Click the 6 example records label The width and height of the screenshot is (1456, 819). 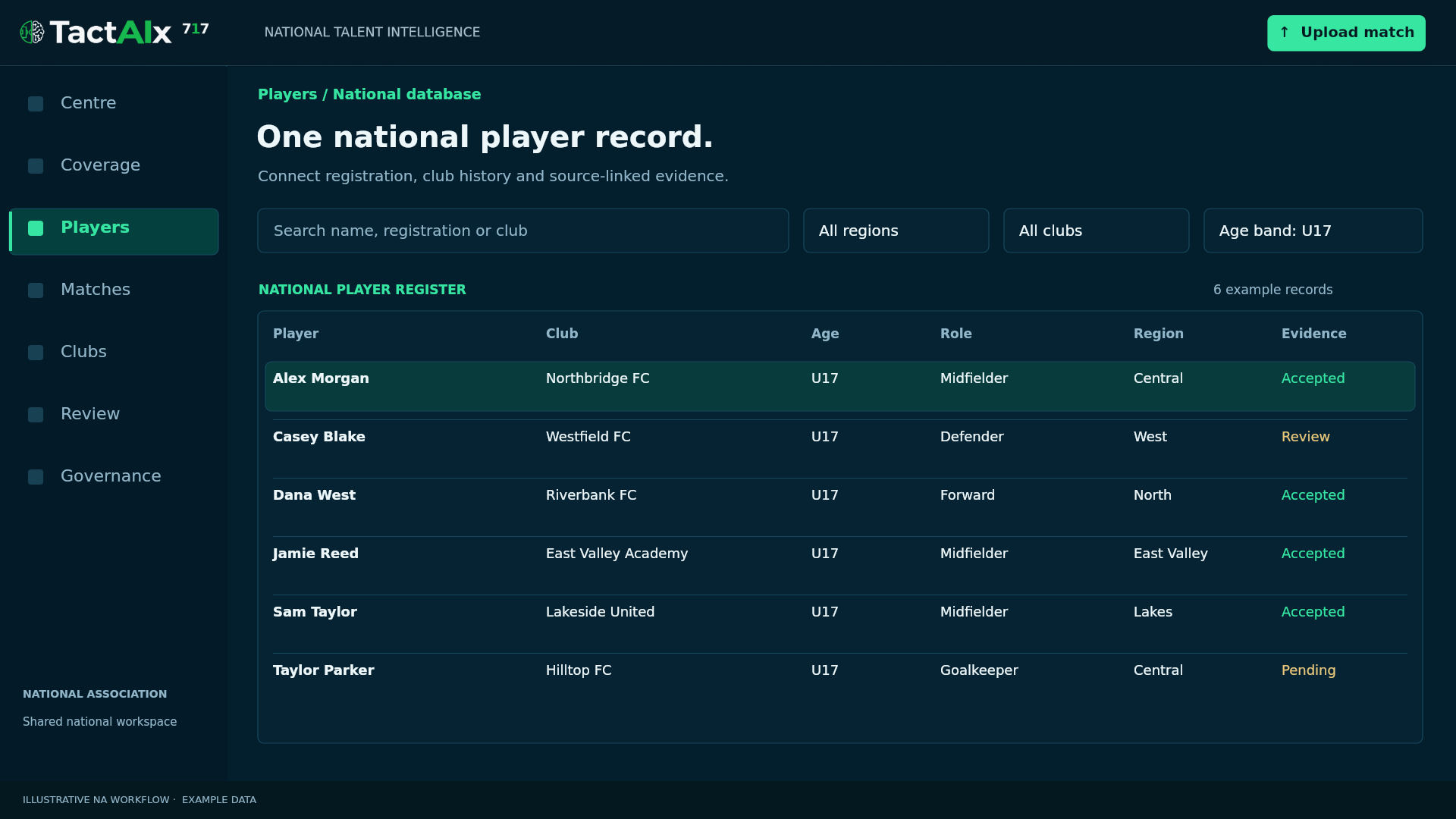pyautogui.click(x=1272, y=290)
